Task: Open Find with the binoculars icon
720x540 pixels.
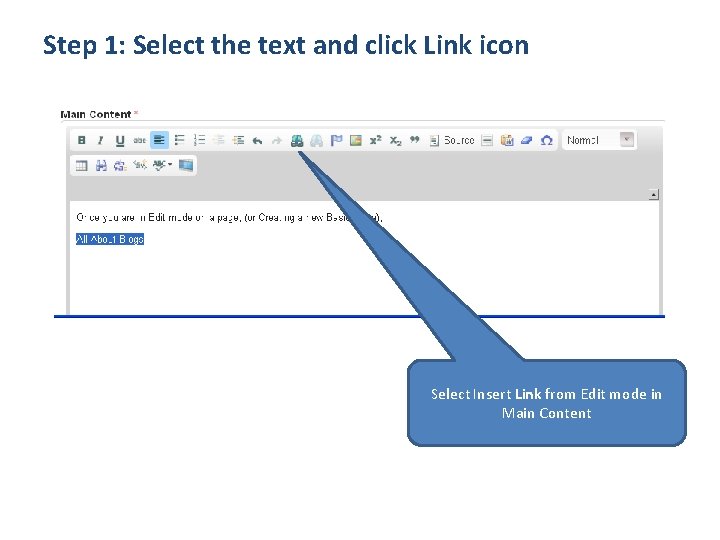Action: (x=101, y=165)
